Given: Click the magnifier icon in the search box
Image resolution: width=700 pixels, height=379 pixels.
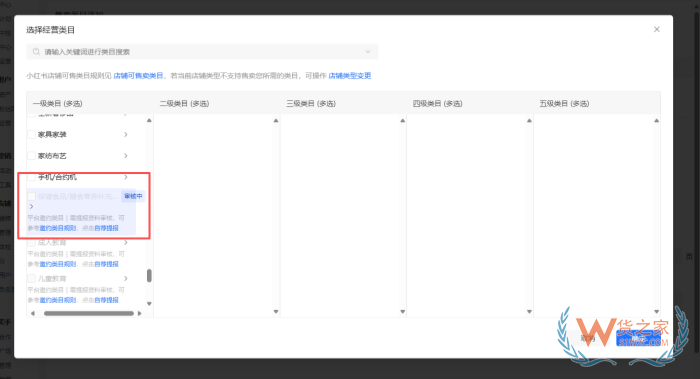Looking at the screenshot, I should (36, 52).
